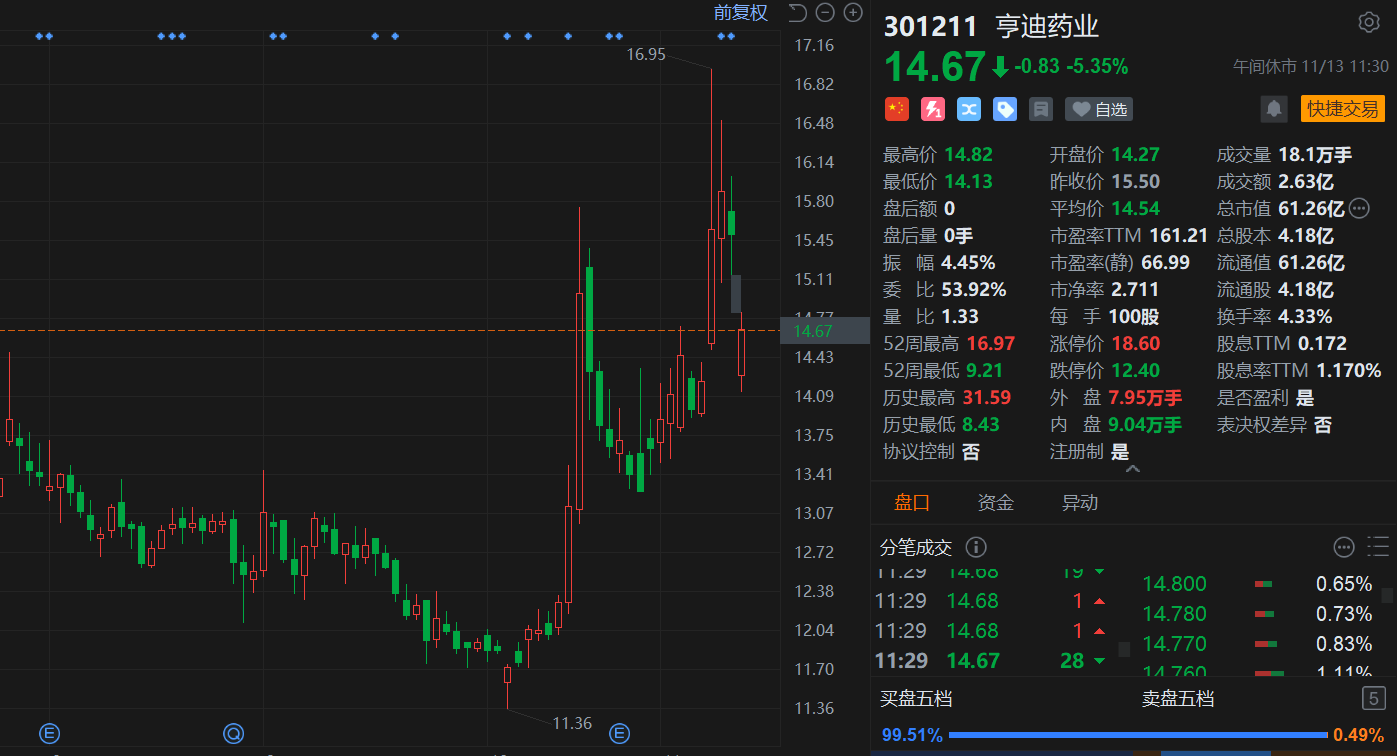Image resolution: width=1397 pixels, height=756 pixels.
Task: Click the 涨停价 value 18.60
Action: [1136, 343]
